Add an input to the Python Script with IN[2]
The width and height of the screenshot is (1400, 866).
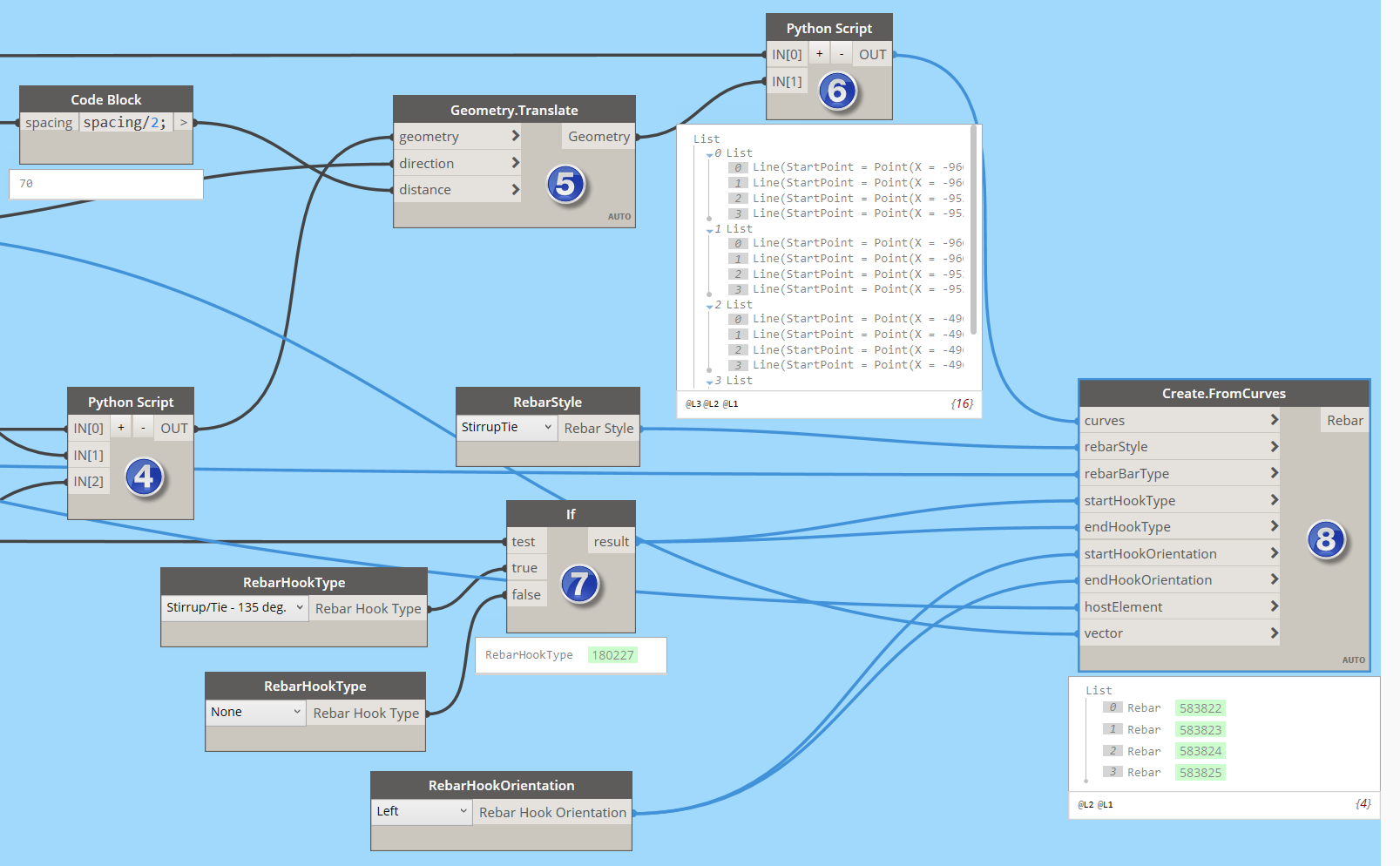pyautogui.click(x=121, y=428)
